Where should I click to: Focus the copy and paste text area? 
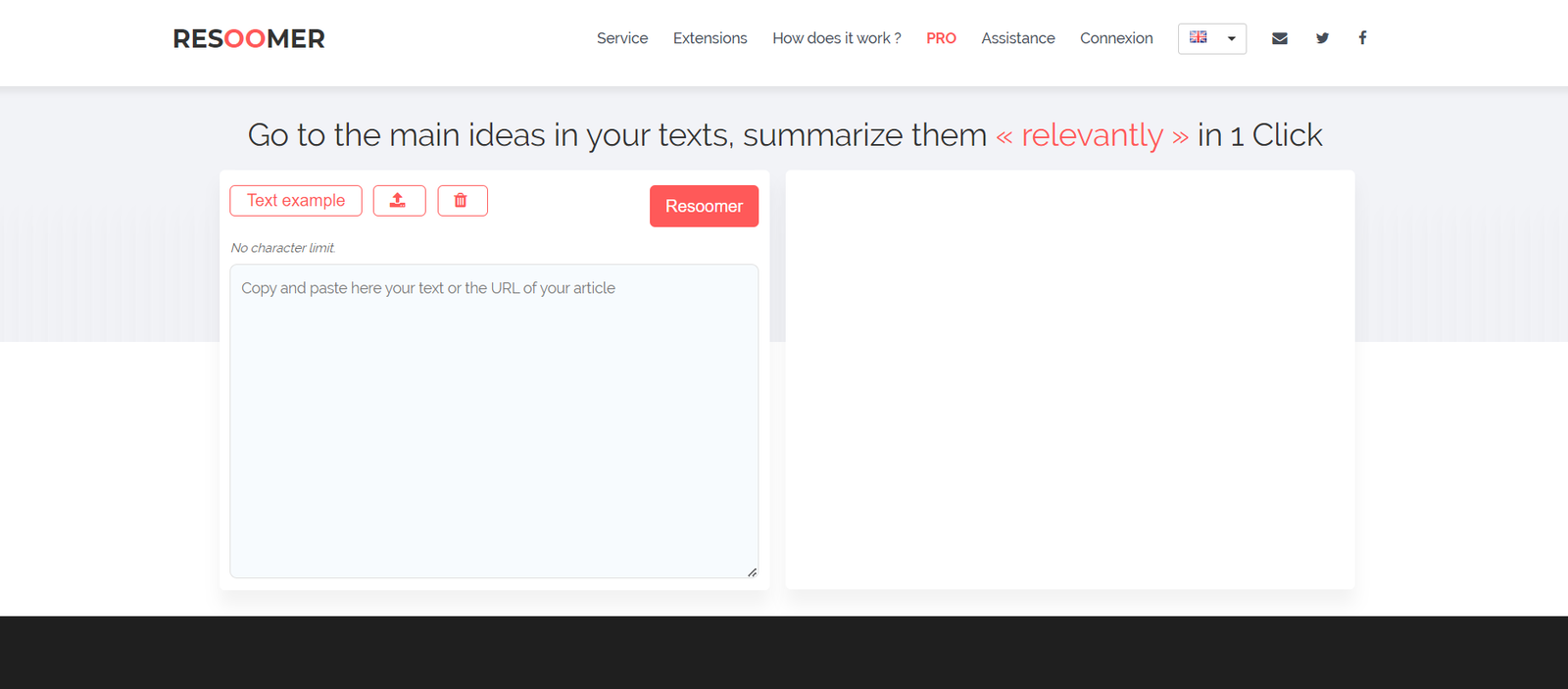494,421
